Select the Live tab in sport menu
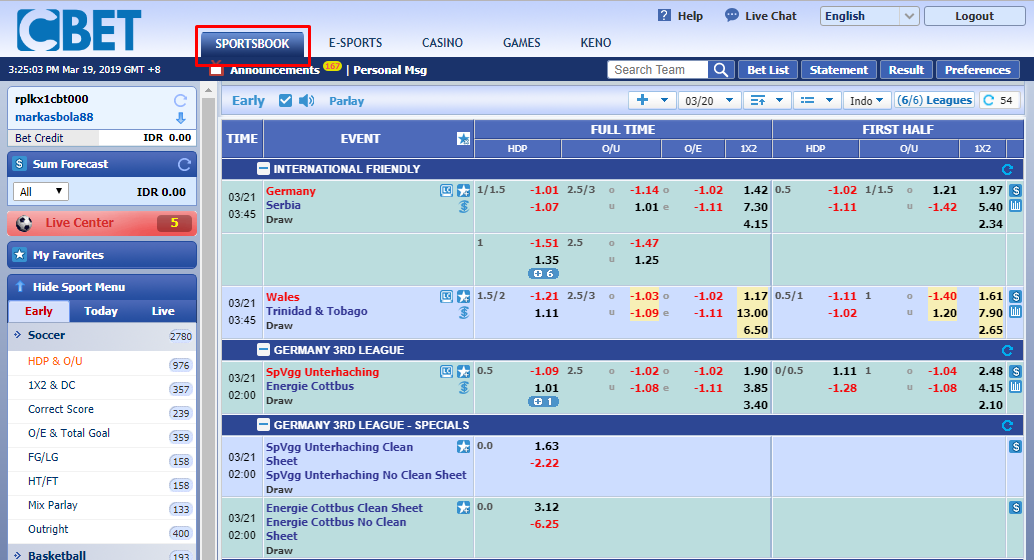This screenshot has width=1034, height=560. [x=163, y=311]
